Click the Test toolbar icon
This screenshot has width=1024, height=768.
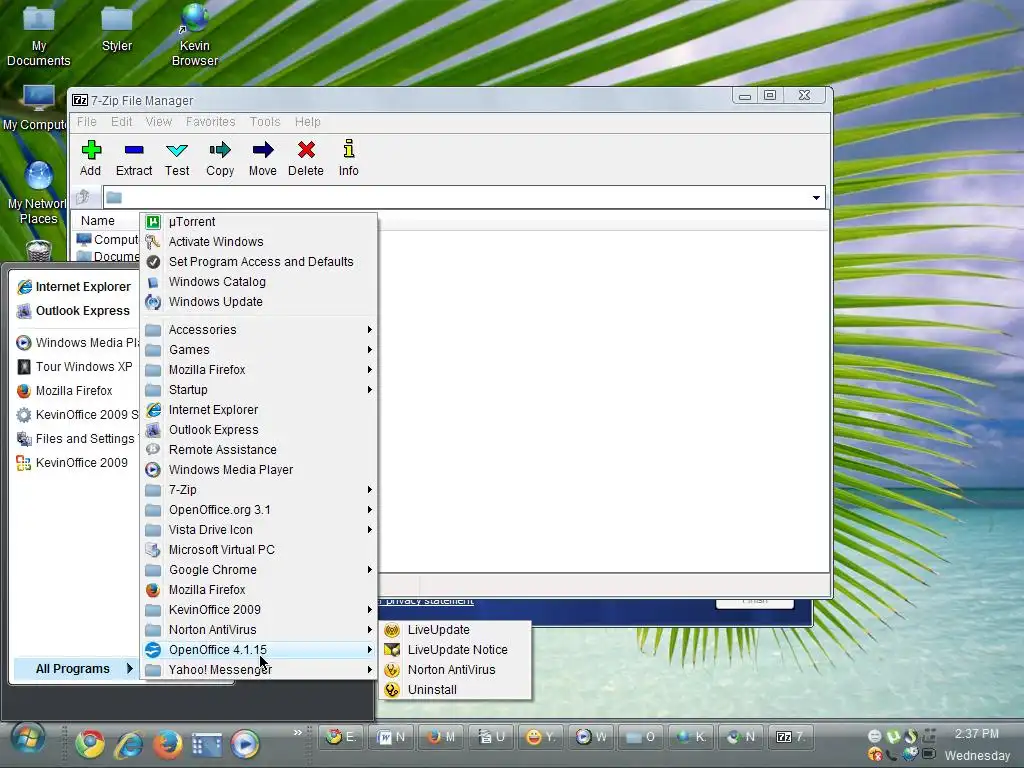coord(177,158)
